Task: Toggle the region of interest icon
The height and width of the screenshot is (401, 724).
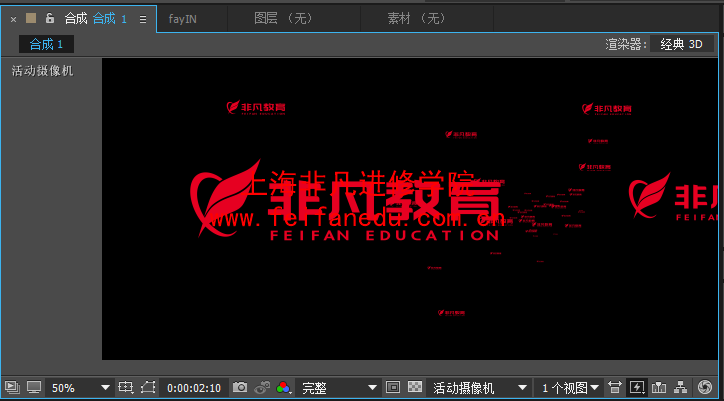Action: (x=392, y=387)
